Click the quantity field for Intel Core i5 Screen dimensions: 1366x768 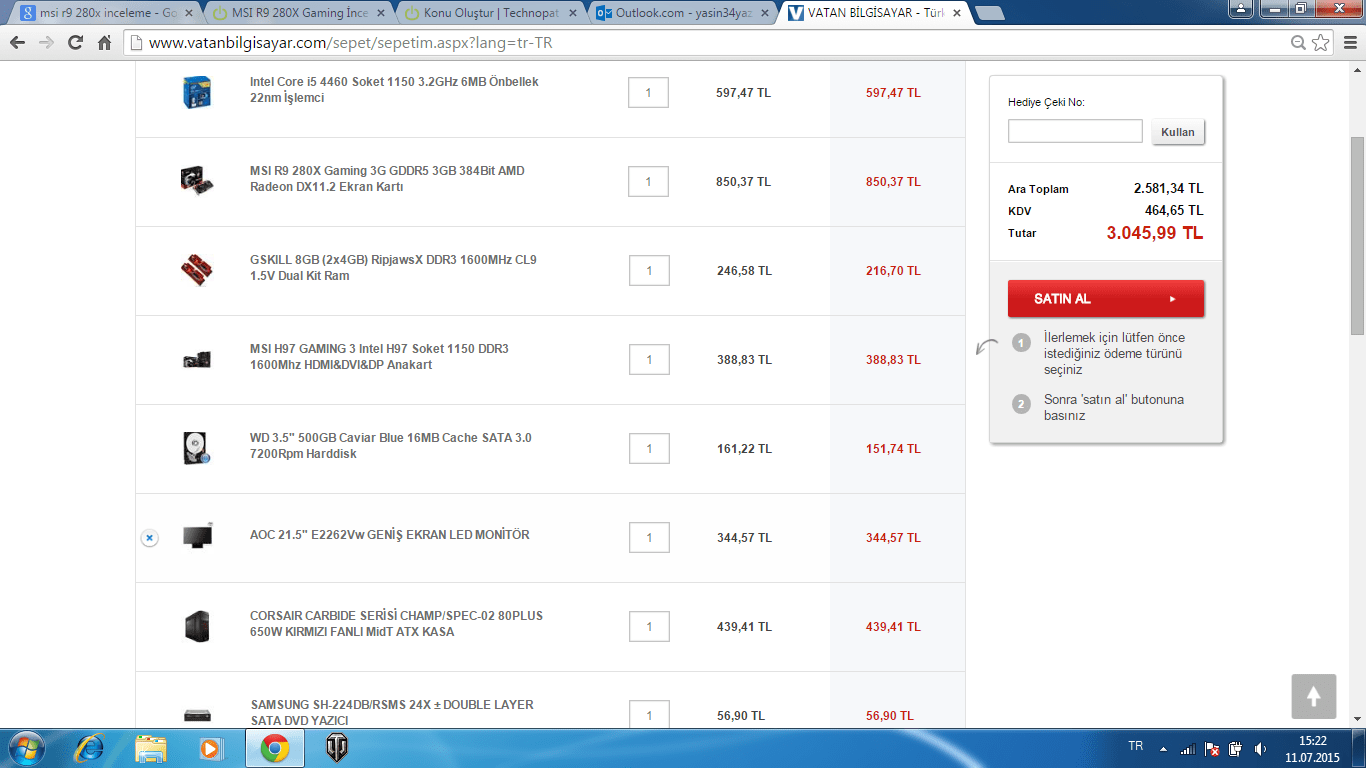[648, 93]
